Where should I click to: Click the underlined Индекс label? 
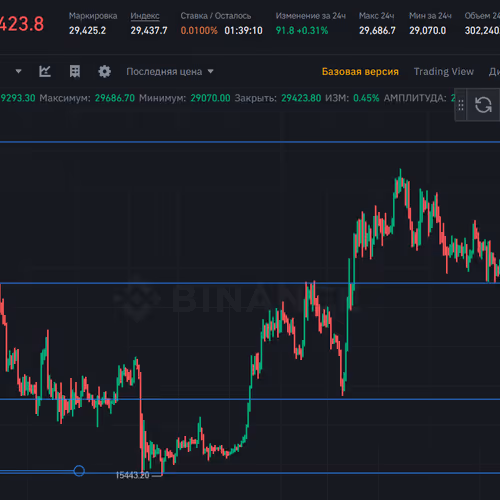click(x=145, y=16)
